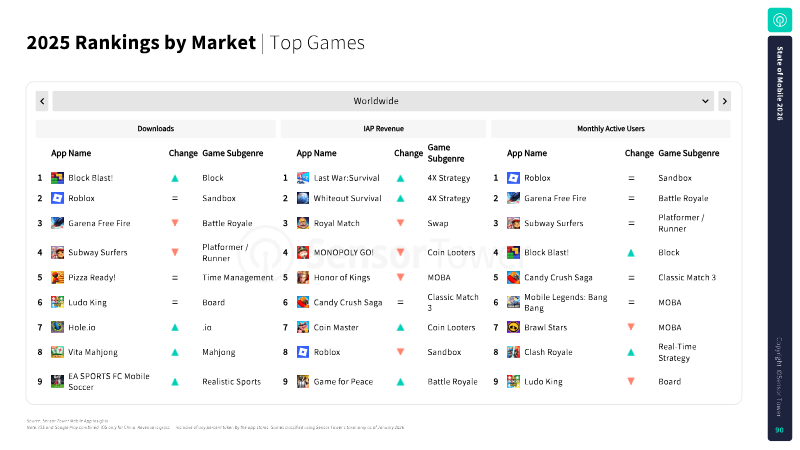
Task: Select the IAP Revenue column header
Action: tap(384, 129)
